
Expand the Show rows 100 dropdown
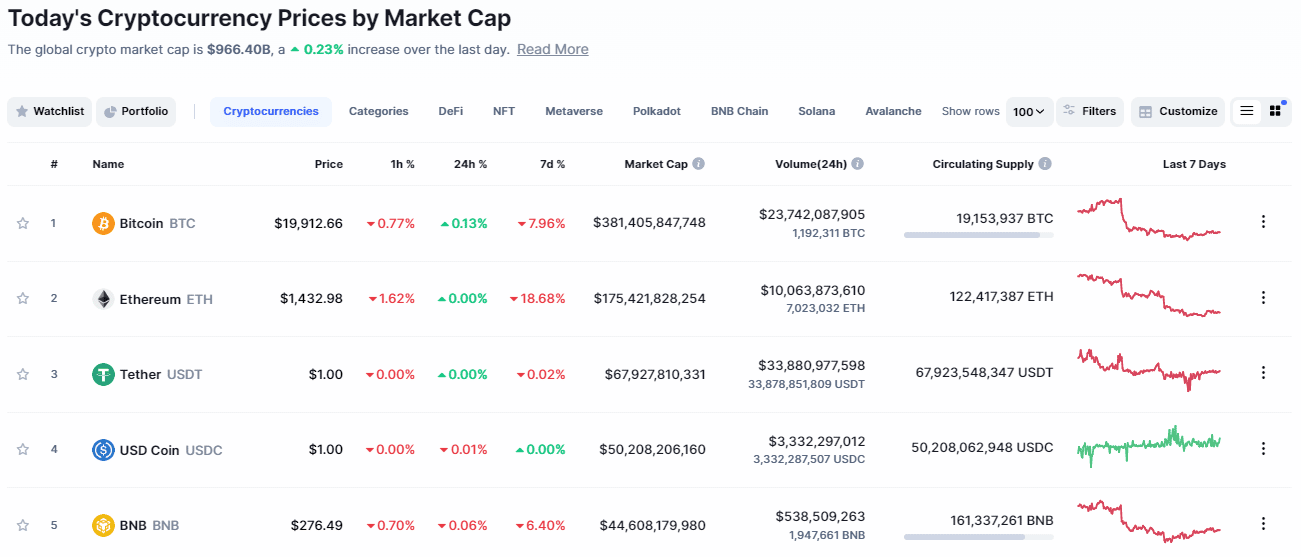click(1029, 111)
